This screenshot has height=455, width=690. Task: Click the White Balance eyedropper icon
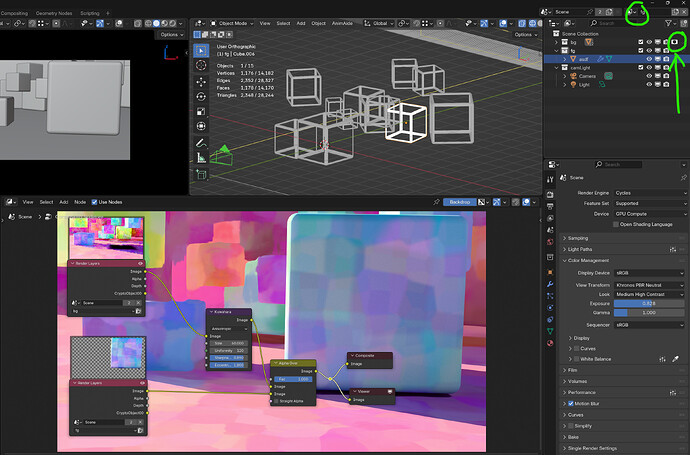675,359
